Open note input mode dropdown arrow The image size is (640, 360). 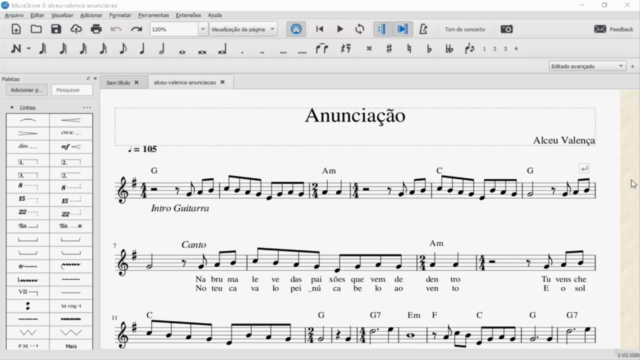[x=29, y=49]
